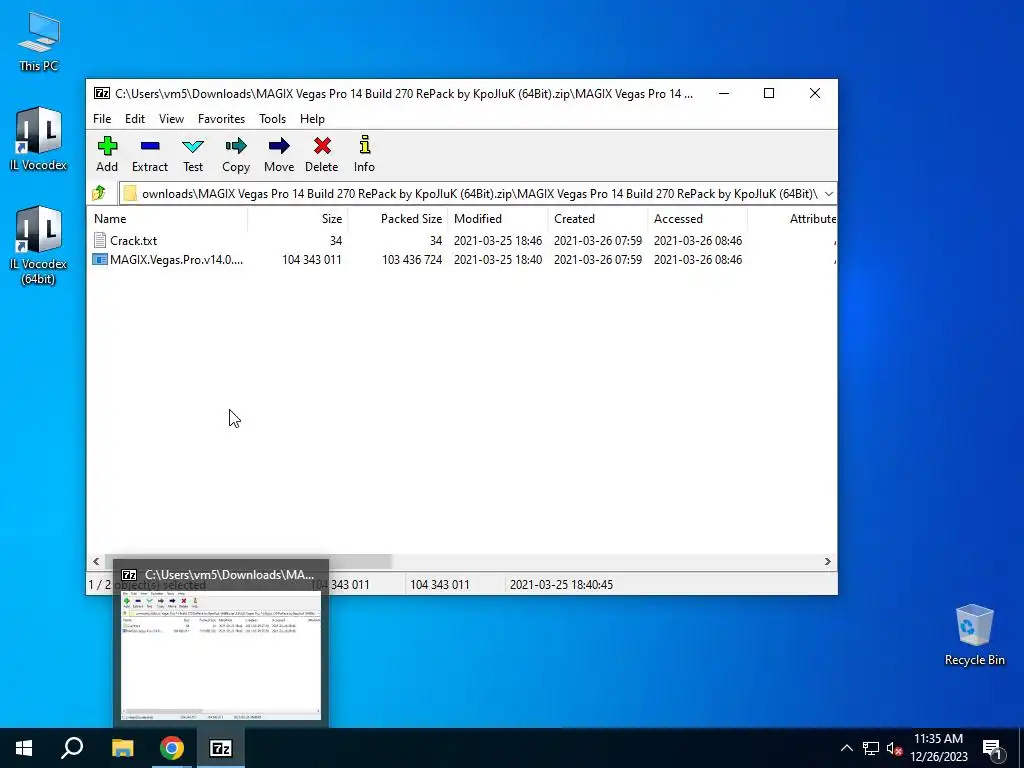Open the Tools menu
Screen dimensions: 1024x768
[x=272, y=119]
